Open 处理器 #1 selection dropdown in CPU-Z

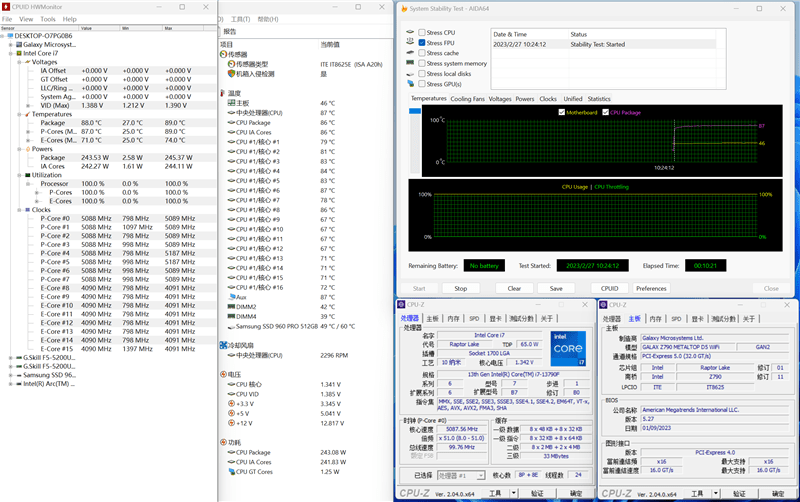point(481,475)
